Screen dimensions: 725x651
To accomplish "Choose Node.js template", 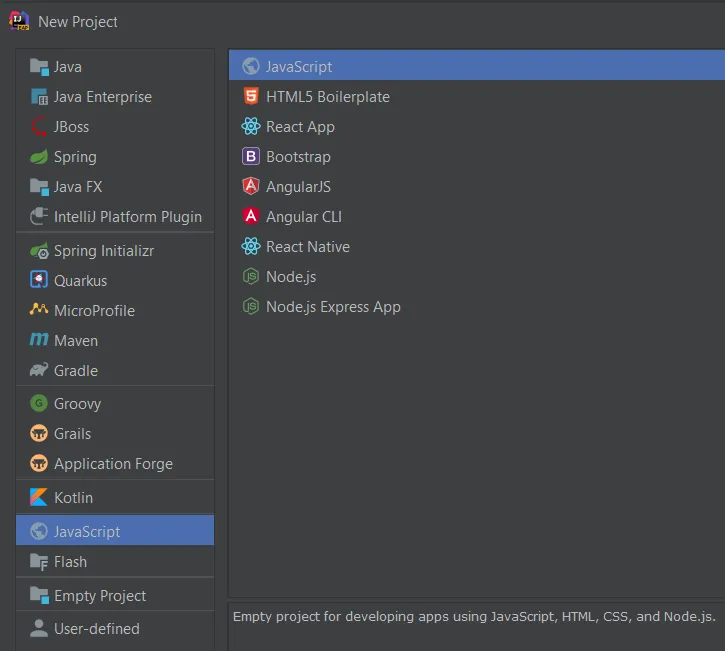I will (477, 276).
